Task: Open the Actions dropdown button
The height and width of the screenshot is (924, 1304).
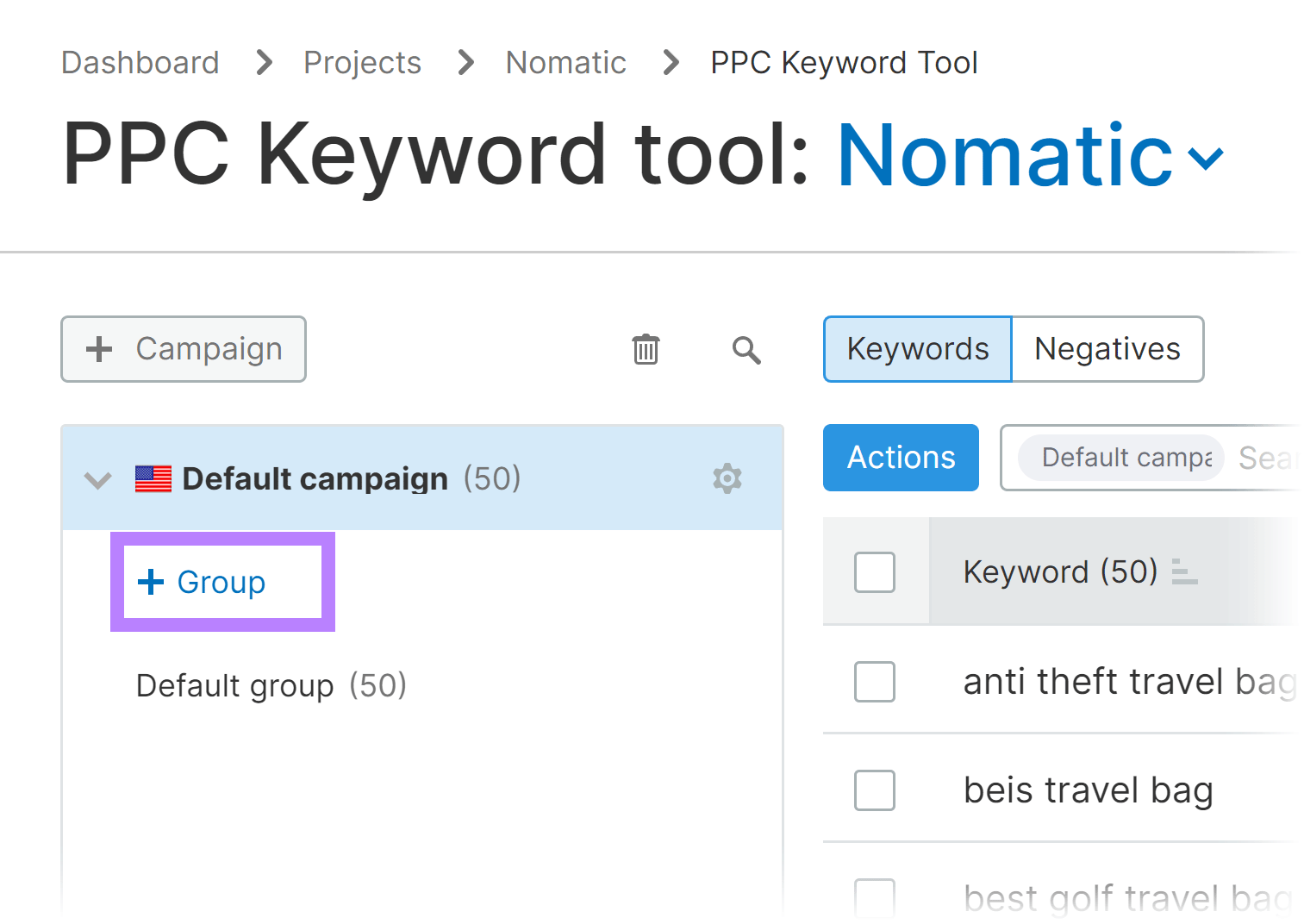Action: pyautogui.click(x=901, y=458)
